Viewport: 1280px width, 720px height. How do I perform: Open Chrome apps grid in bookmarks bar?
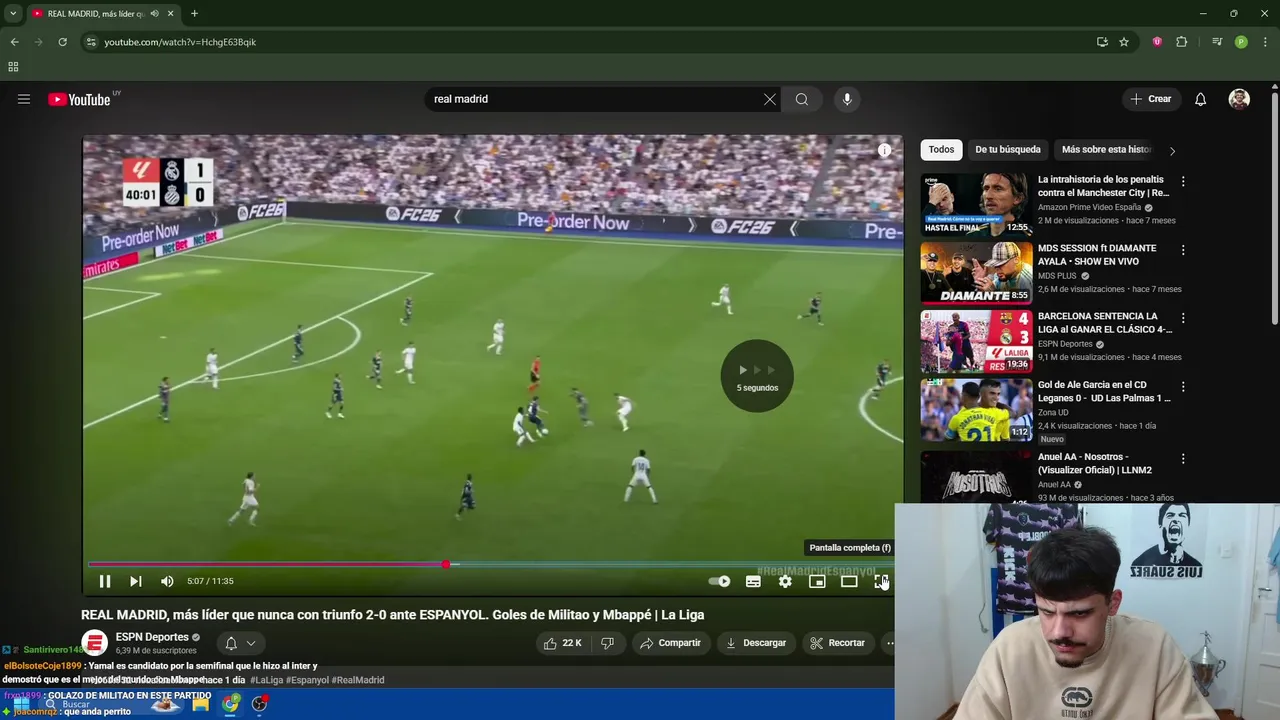[13, 67]
